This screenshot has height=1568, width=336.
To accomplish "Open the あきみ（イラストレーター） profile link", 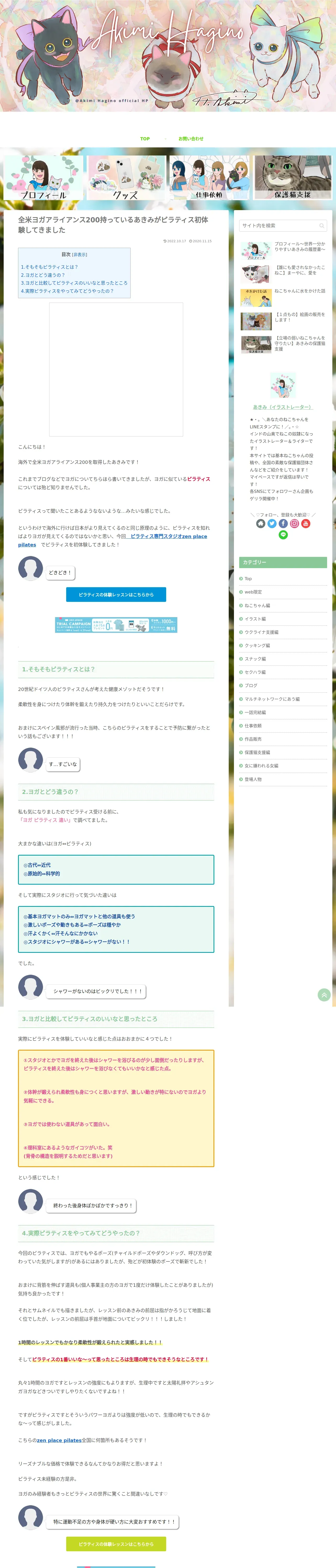I will (x=282, y=407).
